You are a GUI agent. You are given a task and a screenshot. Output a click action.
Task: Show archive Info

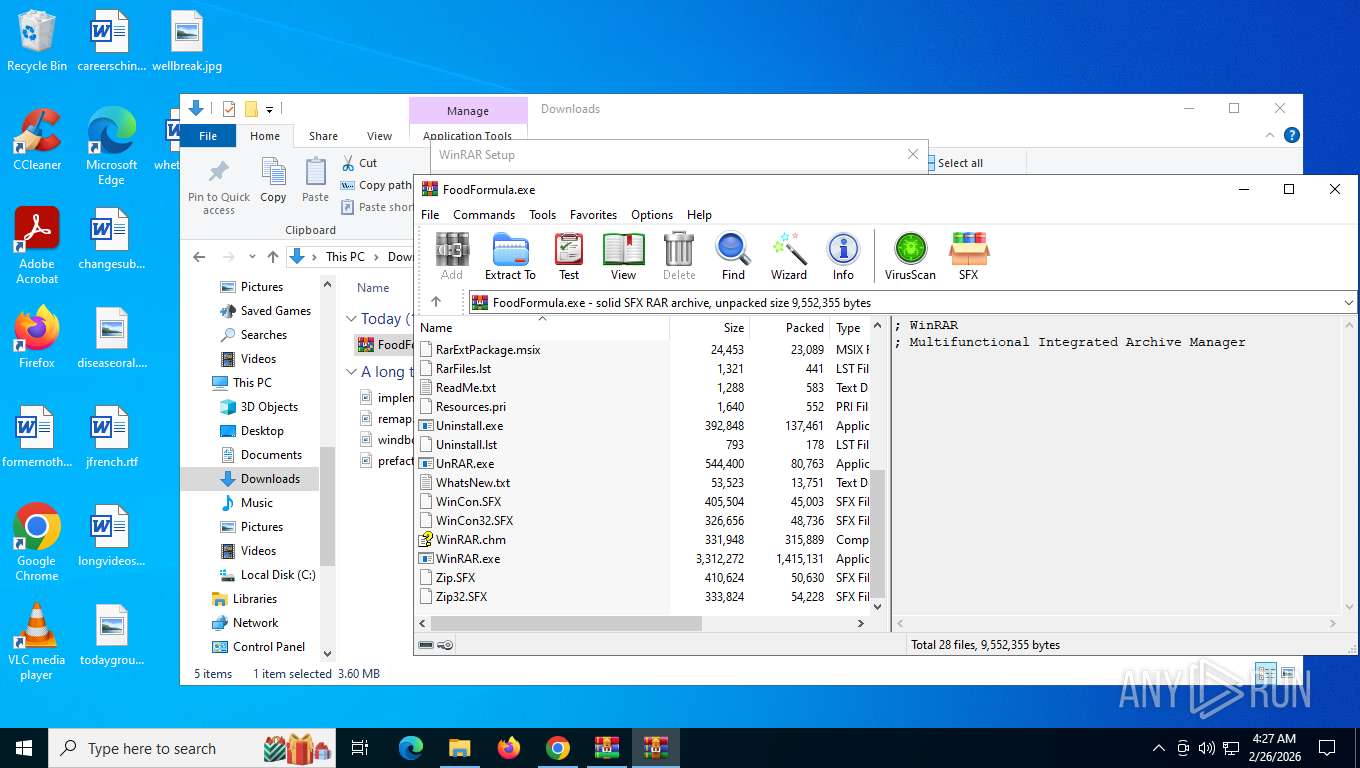click(x=843, y=256)
